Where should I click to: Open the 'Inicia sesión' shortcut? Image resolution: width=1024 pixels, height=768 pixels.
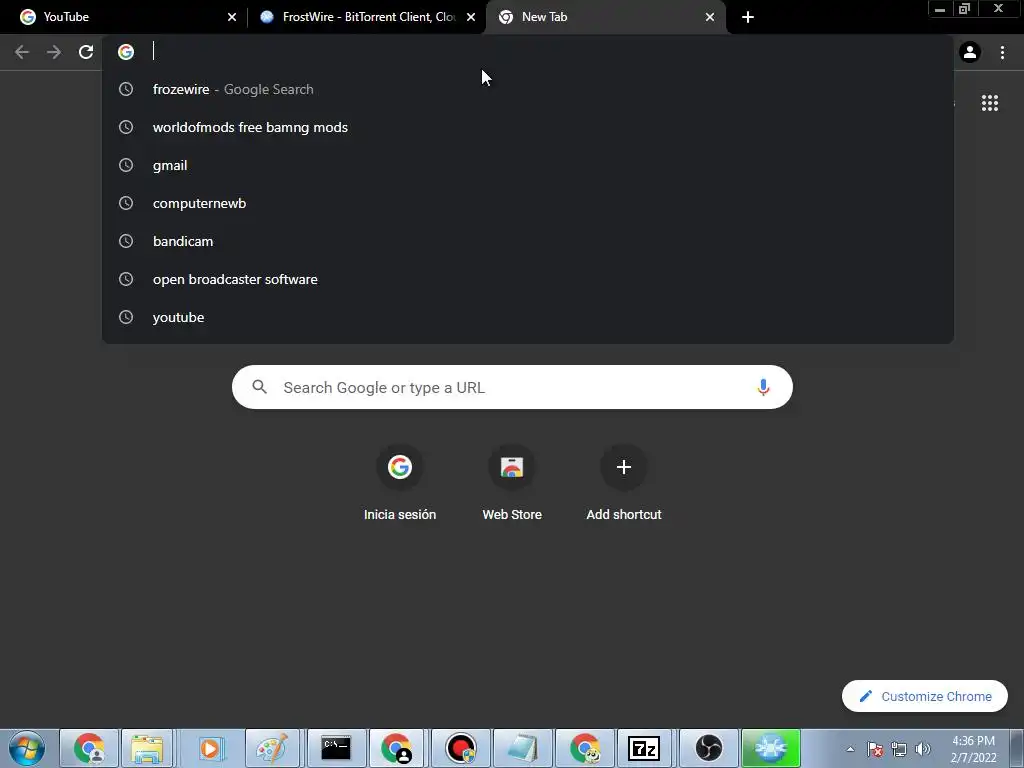coord(400,483)
